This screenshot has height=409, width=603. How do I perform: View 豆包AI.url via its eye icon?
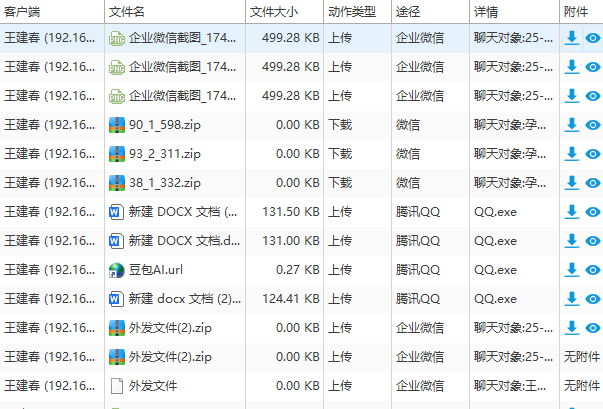click(593, 270)
